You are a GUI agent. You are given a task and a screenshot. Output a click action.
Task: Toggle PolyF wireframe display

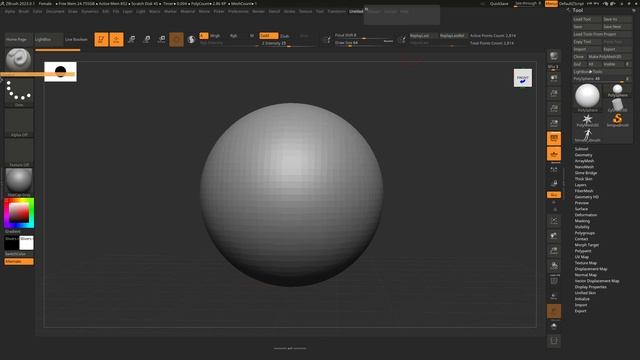pyautogui.click(x=554, y=281)
